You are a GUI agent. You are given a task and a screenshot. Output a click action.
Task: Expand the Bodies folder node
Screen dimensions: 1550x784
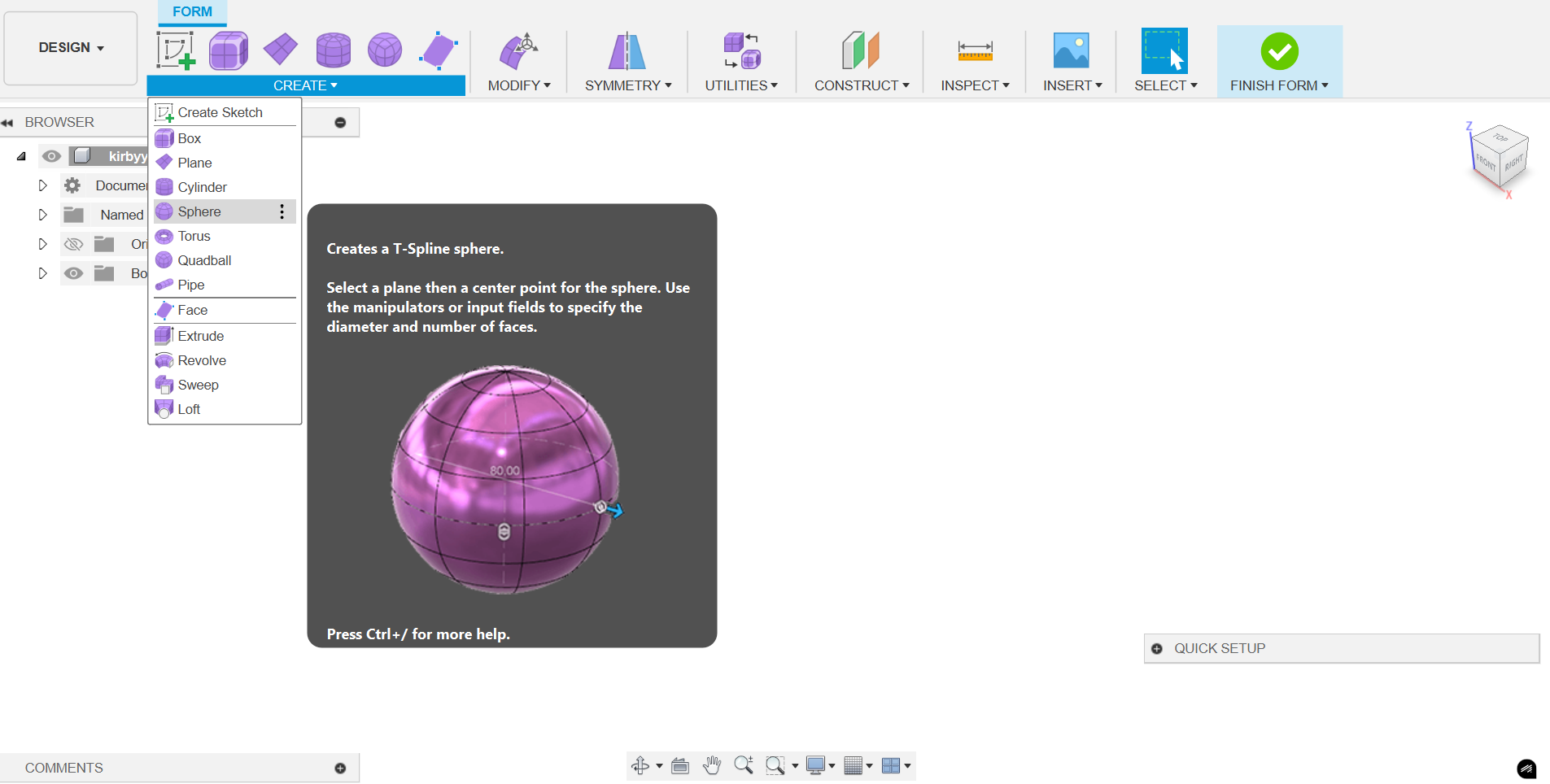pyautogui.click(x=42, y=273)
